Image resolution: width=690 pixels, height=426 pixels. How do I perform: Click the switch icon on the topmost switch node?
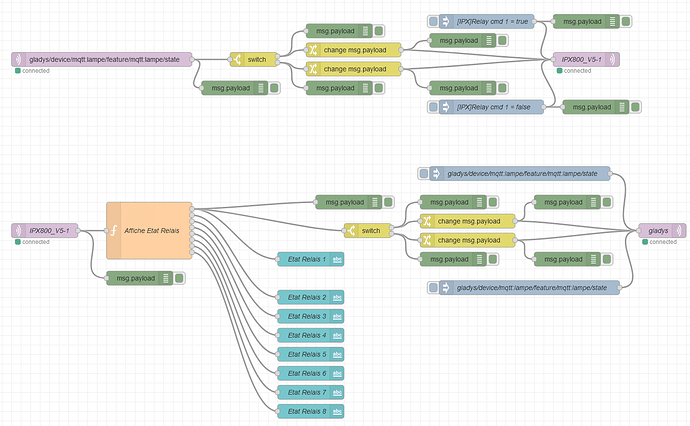pyautogui.click(x=237, y=59)
